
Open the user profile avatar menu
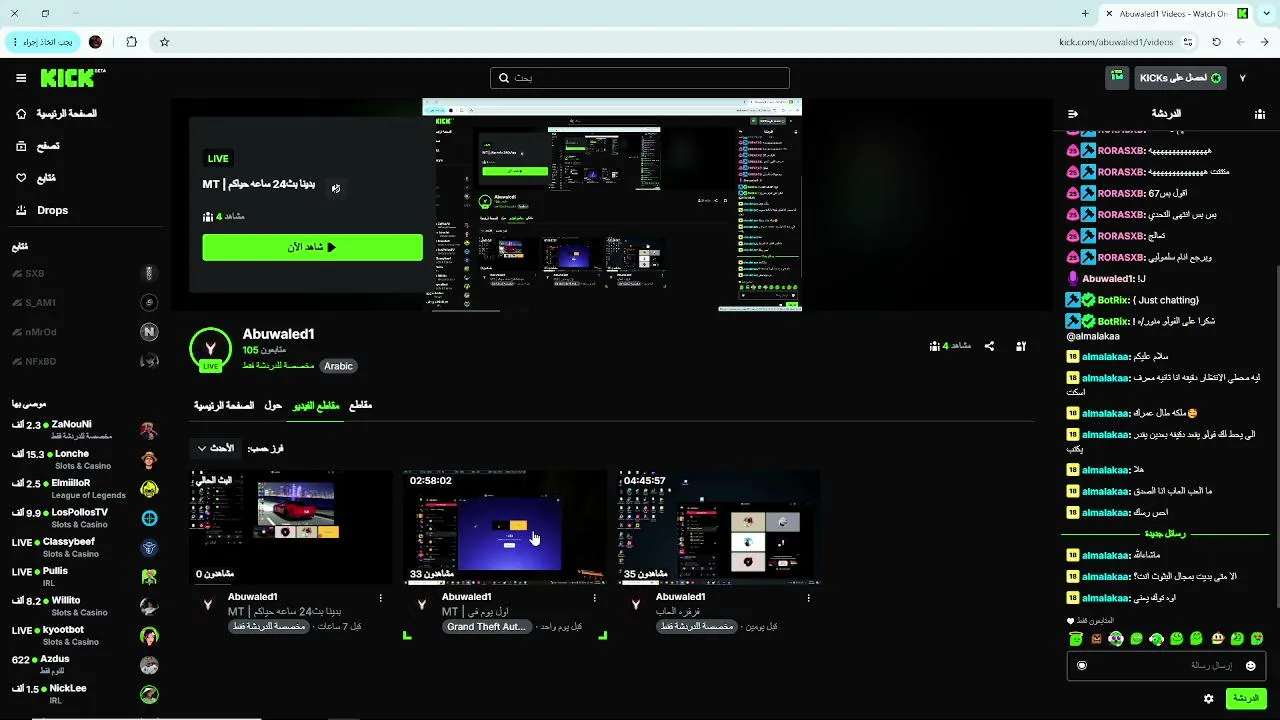[1243, 78]
